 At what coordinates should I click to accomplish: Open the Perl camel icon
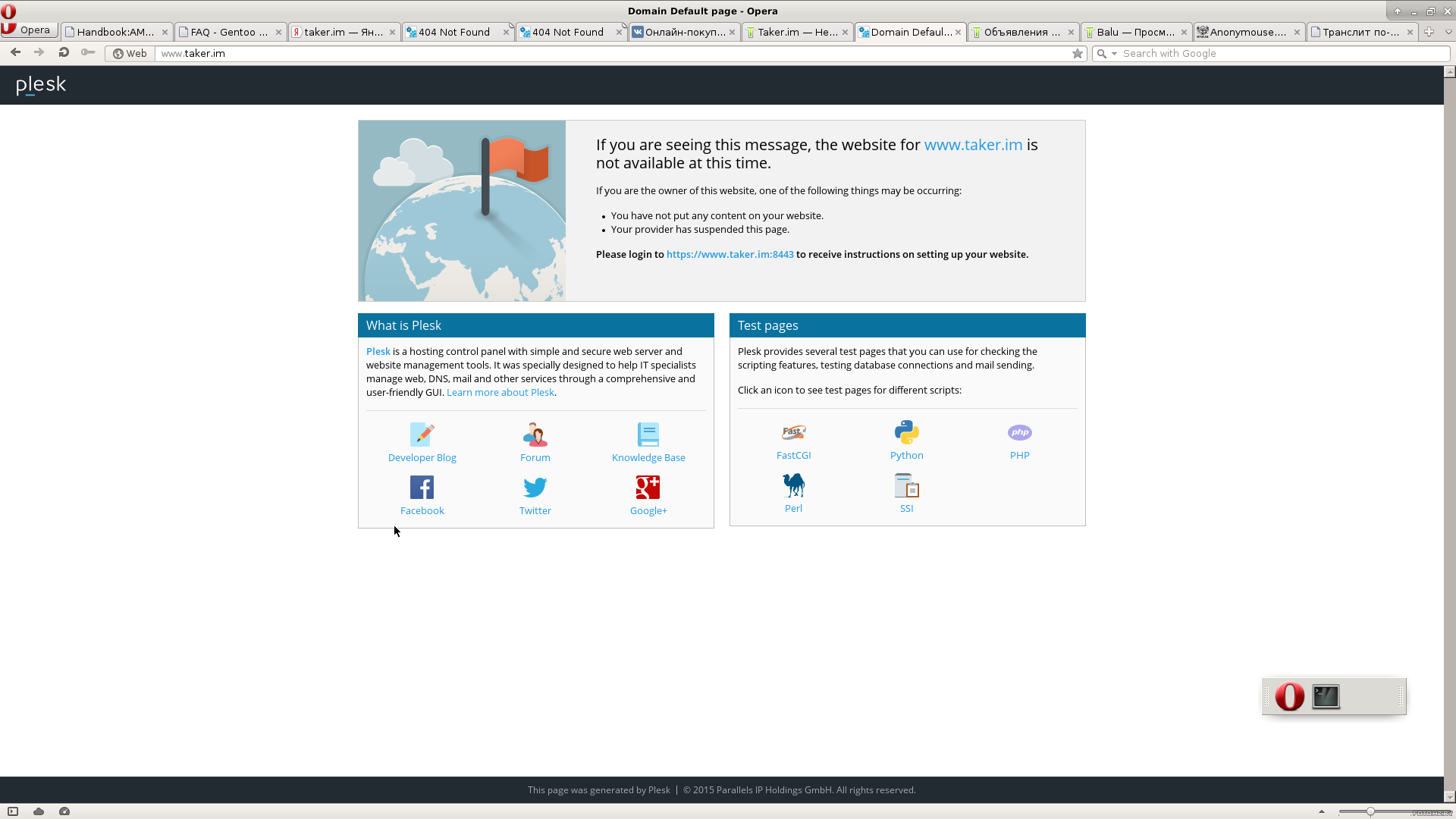tap(793, 485)
